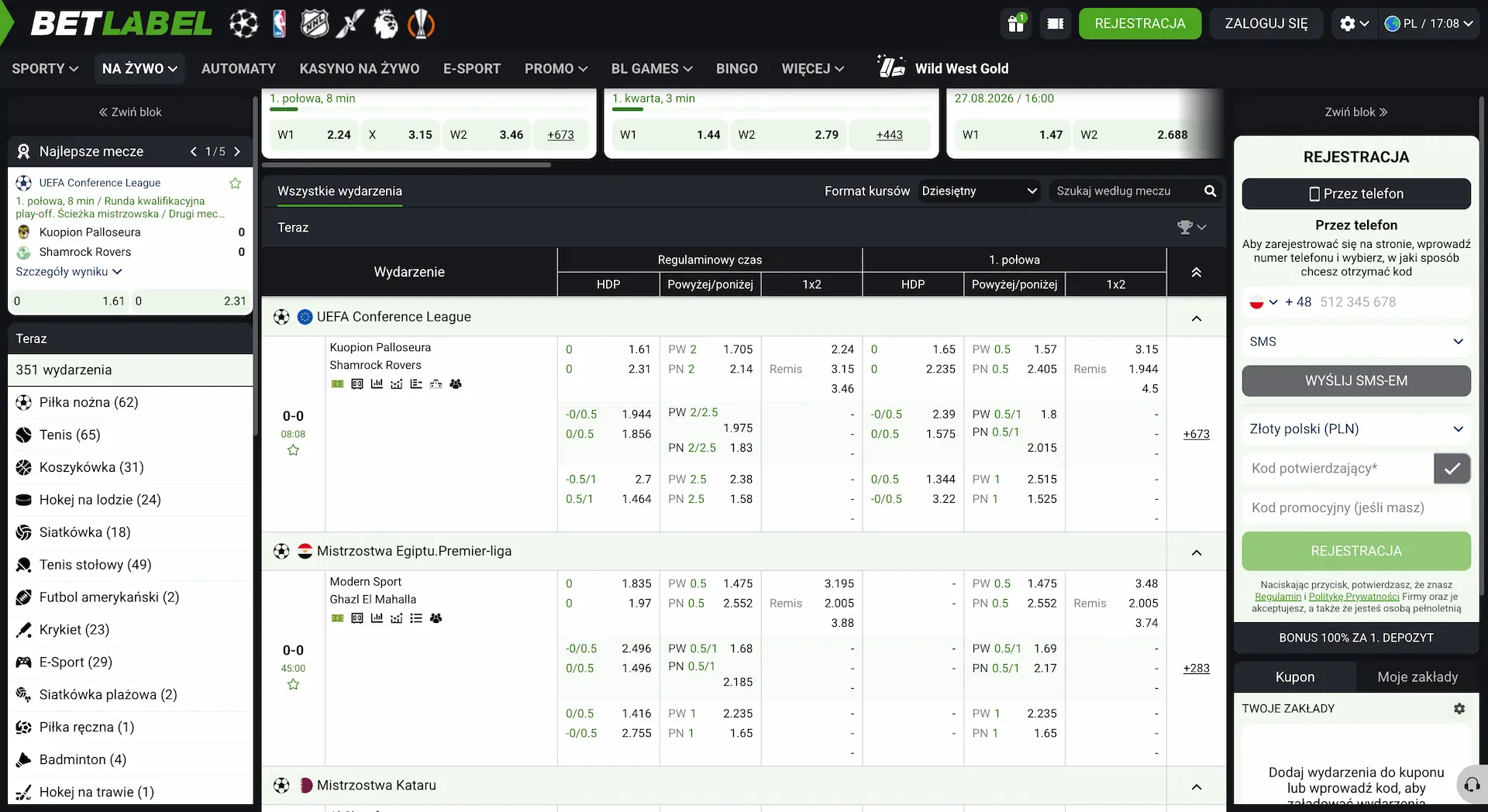
Task: Open the SPORTY menu
Action: pos(45,68)
